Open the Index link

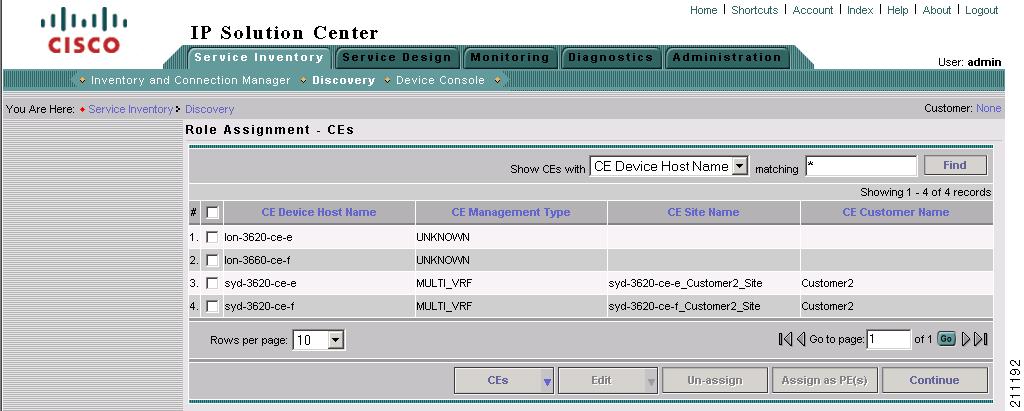click(x=860, y=10)
